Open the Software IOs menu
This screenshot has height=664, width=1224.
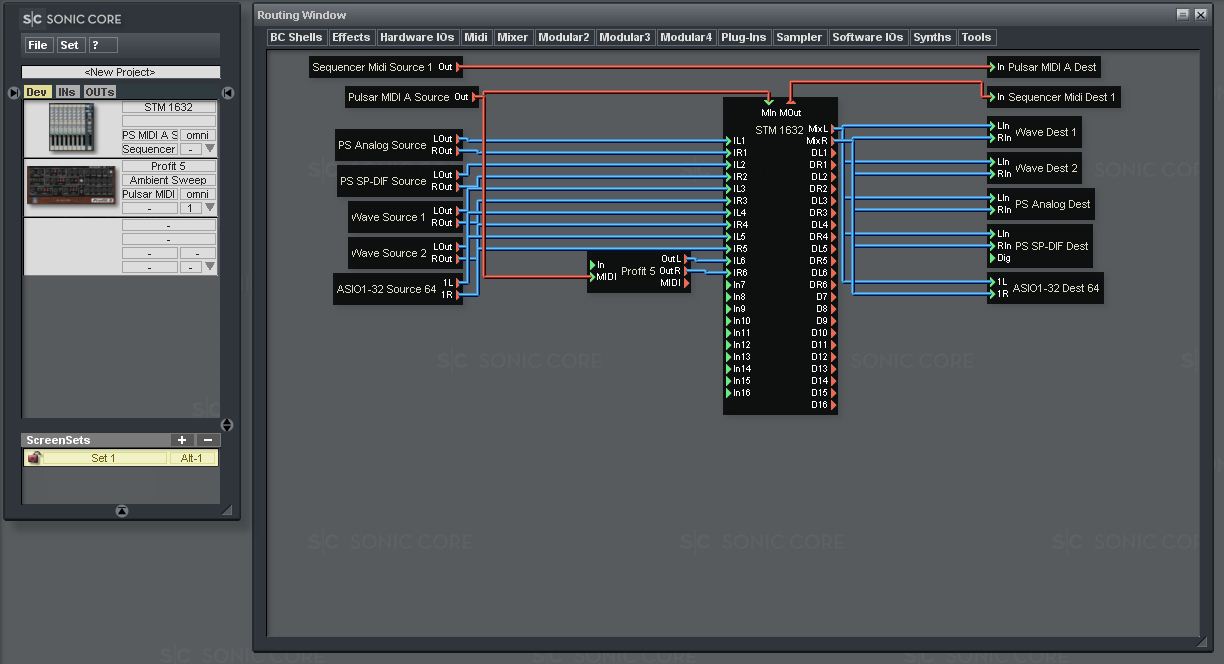[868, 37]
